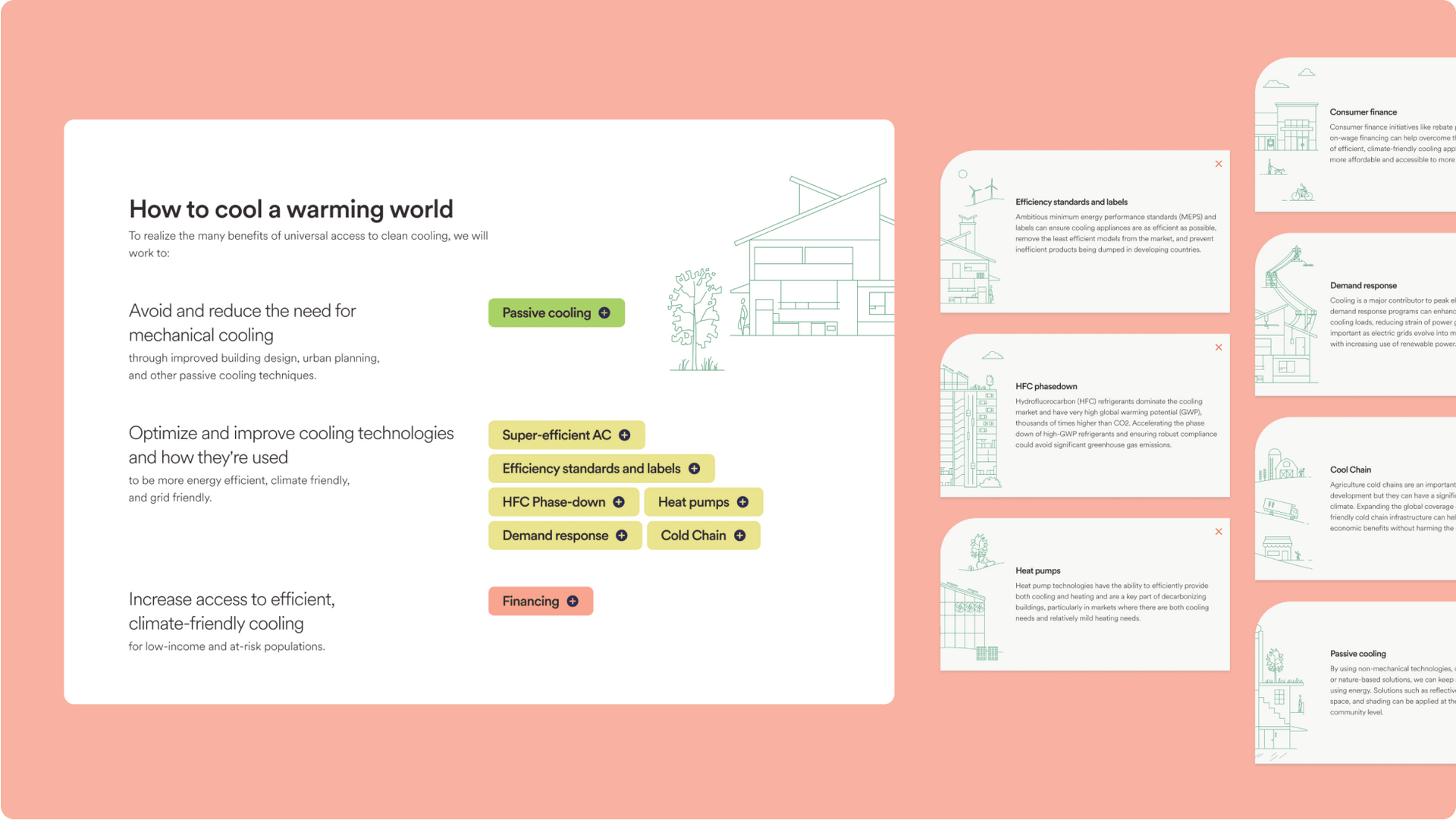Click plus icon beside Efficiency standards and labels
This screenshot has width=1456, height=820.
(x=694, y=469)
